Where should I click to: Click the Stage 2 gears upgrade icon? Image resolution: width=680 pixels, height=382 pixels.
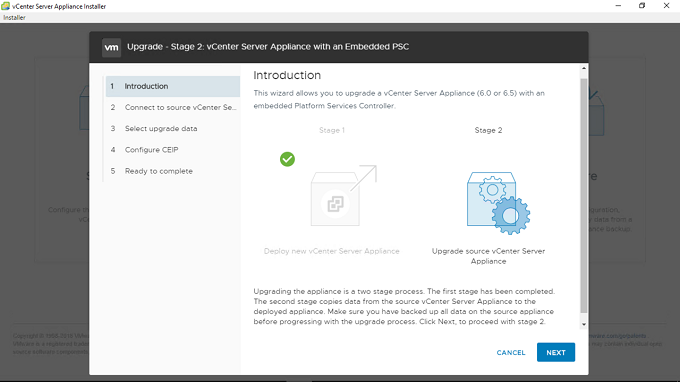click(x=498, y=203)
